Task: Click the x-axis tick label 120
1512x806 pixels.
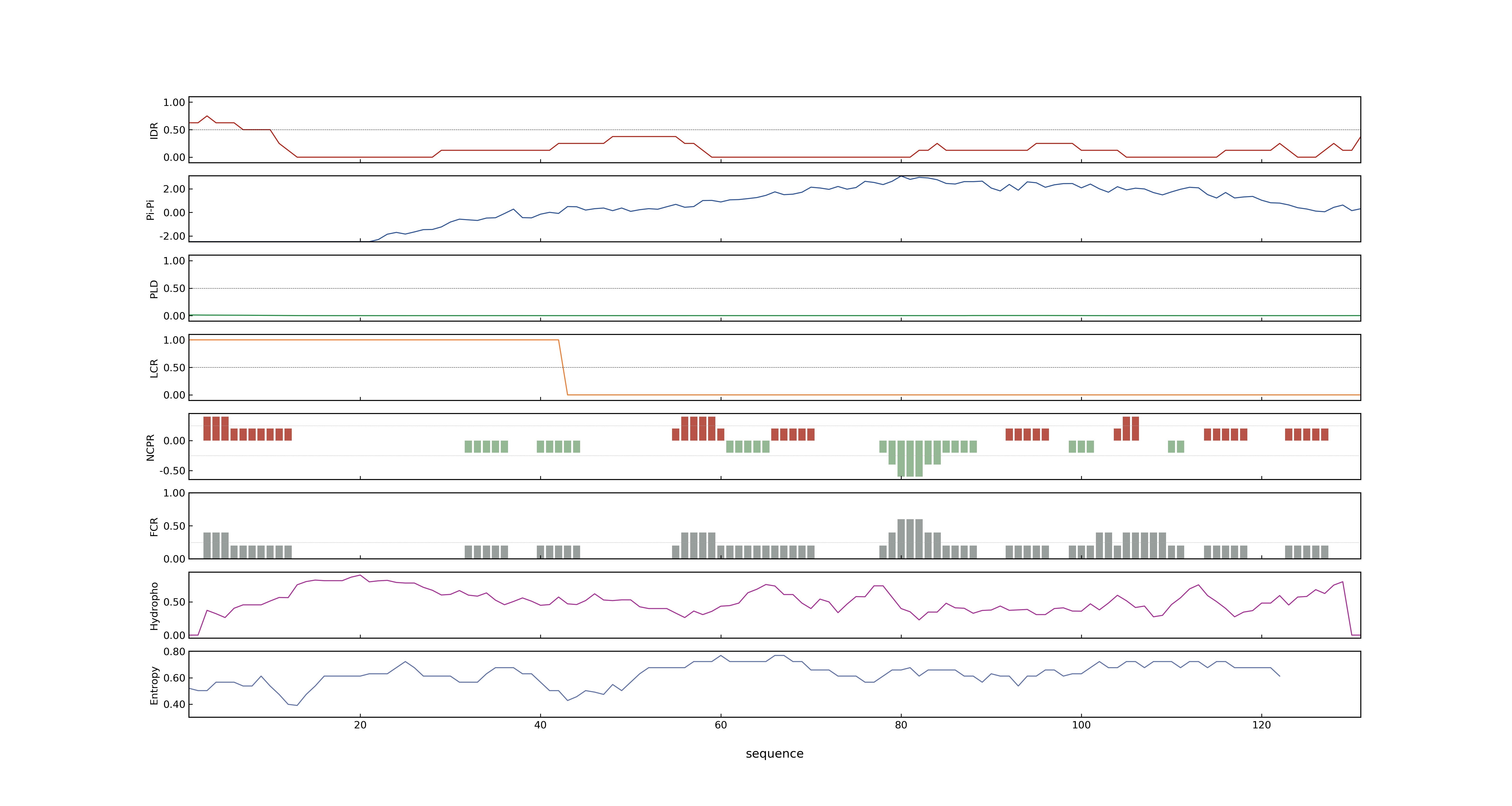Action: [x=1261, y=725]
